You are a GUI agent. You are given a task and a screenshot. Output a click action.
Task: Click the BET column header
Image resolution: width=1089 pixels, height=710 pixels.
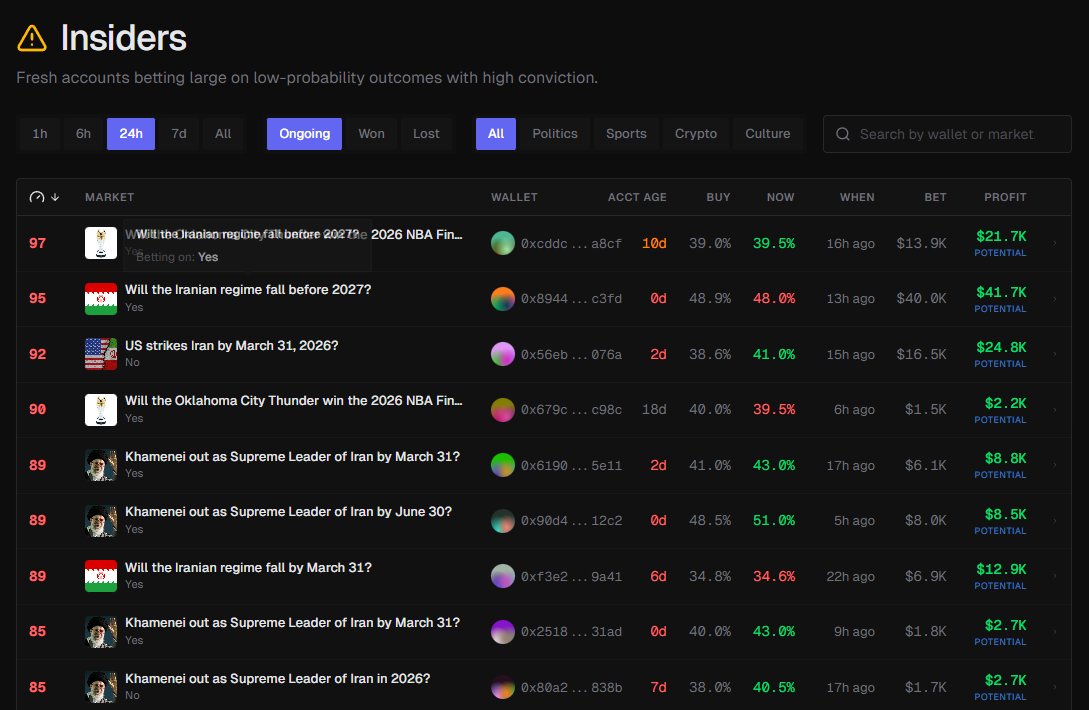(x=935, y=197)
